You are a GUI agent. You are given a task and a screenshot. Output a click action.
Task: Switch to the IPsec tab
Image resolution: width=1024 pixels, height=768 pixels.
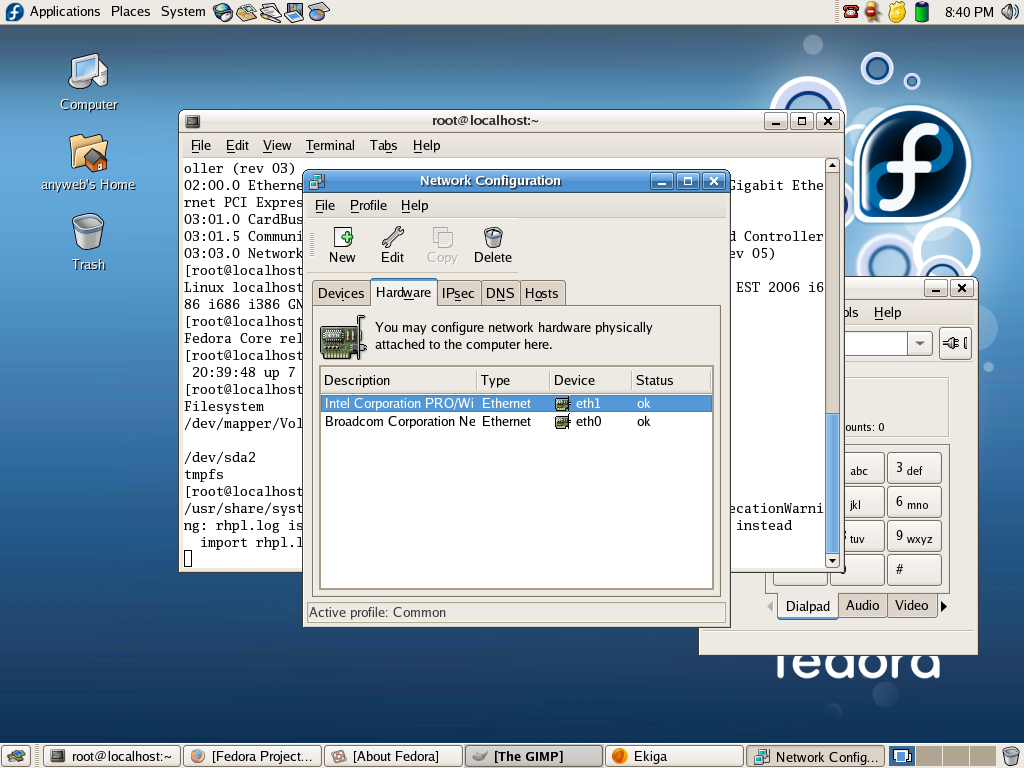458,294
